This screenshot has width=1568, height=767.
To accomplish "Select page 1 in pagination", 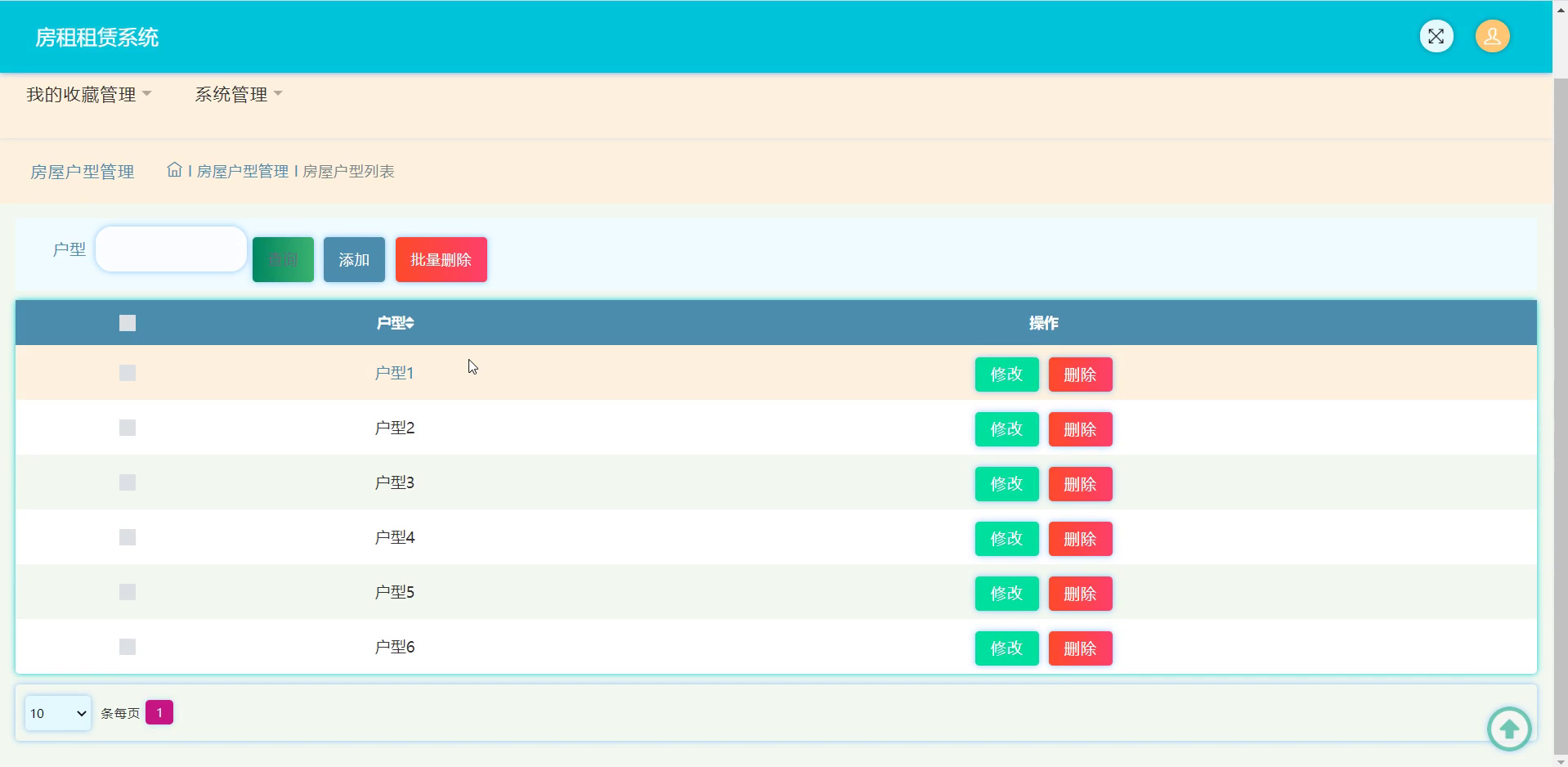I will 159,713.
